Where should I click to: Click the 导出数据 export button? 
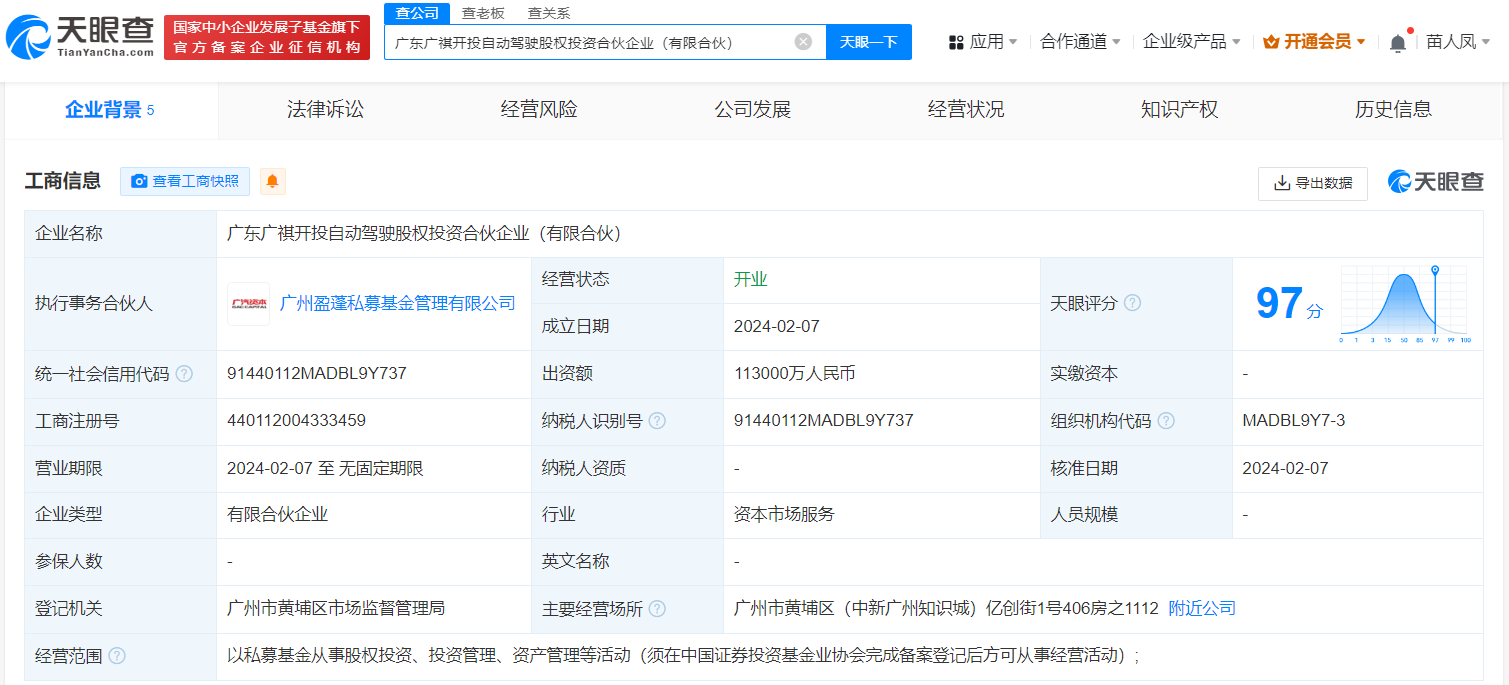tap(1313, 183)
